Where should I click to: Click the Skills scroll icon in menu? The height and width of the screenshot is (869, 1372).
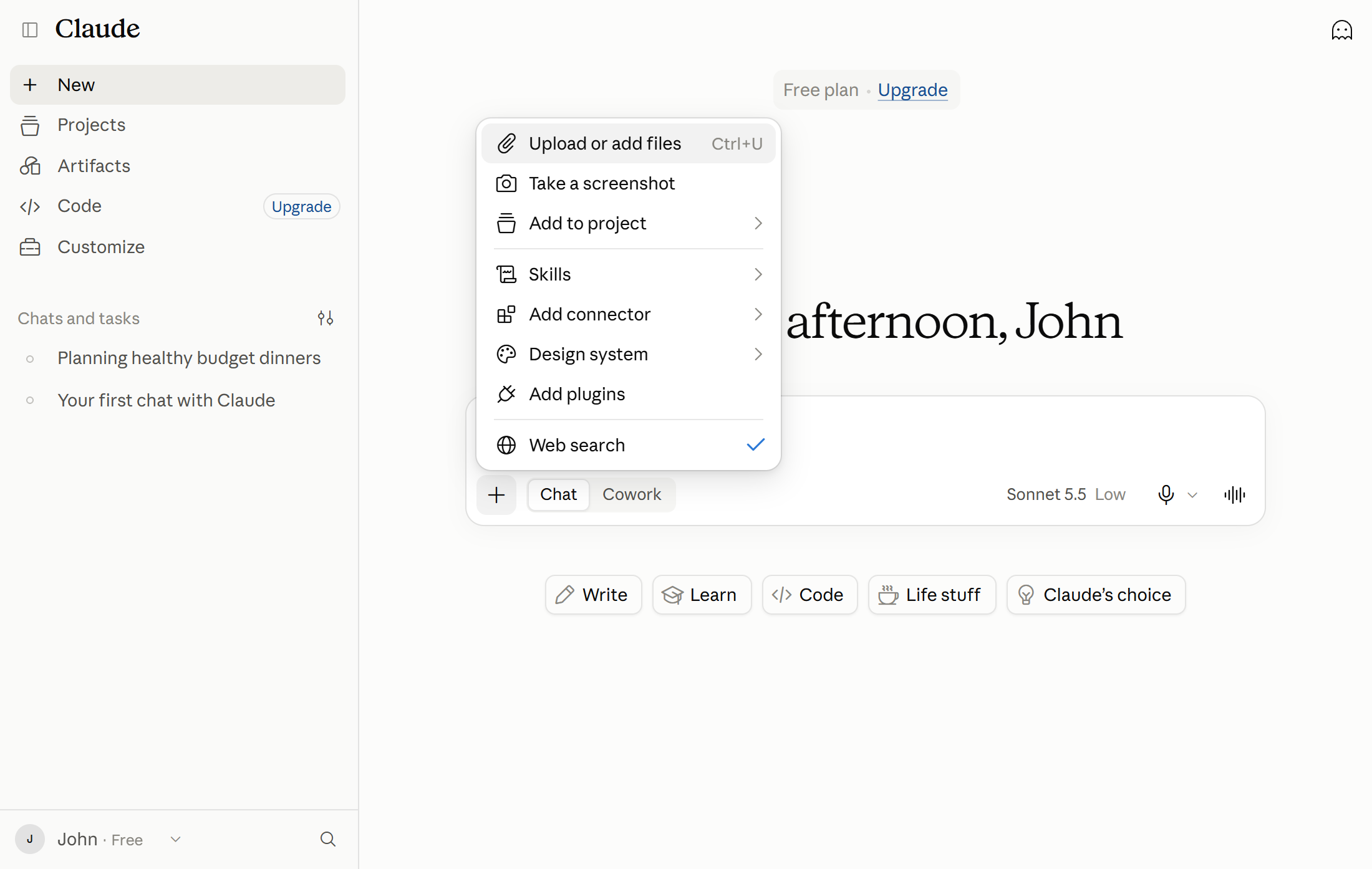pos(506,274)
